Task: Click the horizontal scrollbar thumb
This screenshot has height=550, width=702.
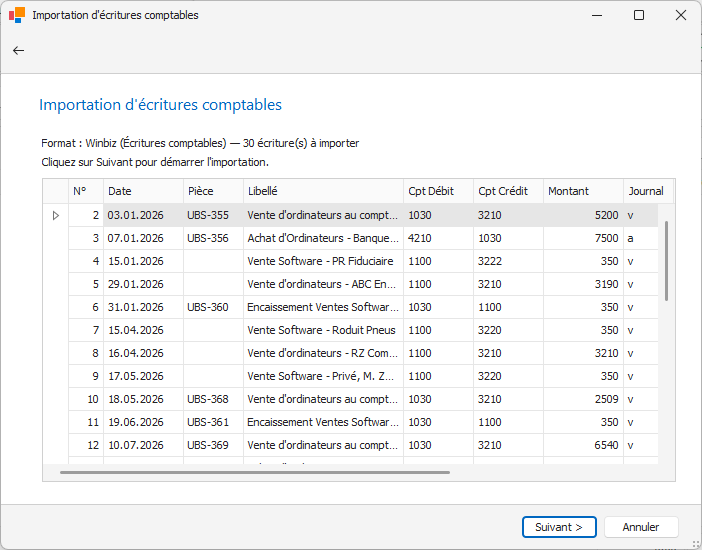Action: tap(240, 472)
